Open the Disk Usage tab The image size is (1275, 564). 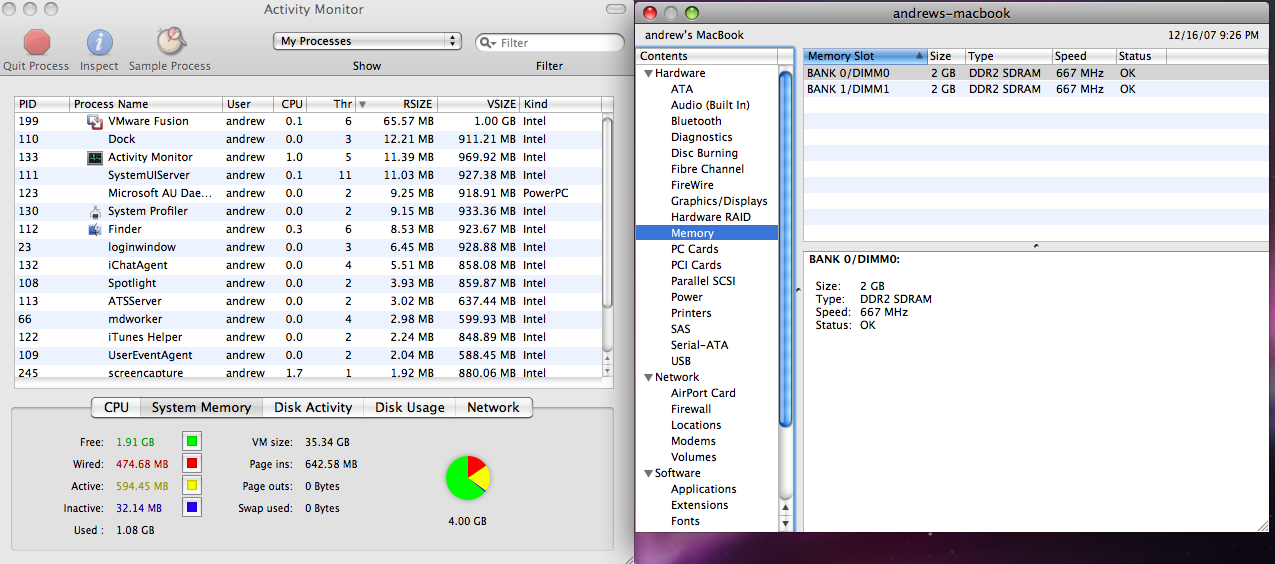coord(409,408)
